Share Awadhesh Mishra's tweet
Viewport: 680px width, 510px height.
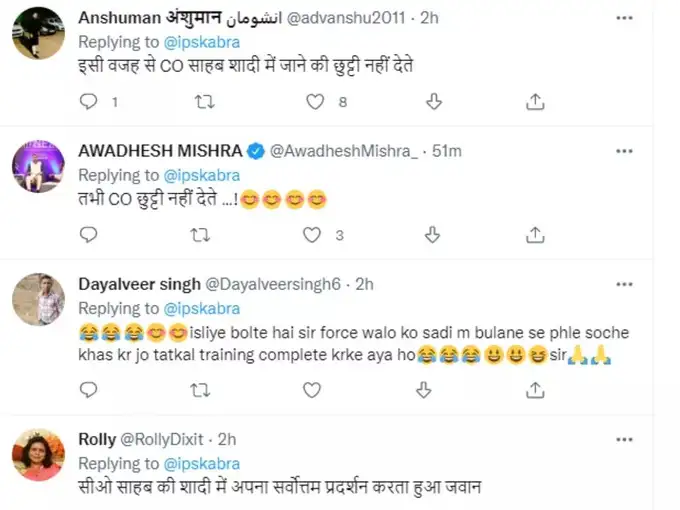click(537, 236)
